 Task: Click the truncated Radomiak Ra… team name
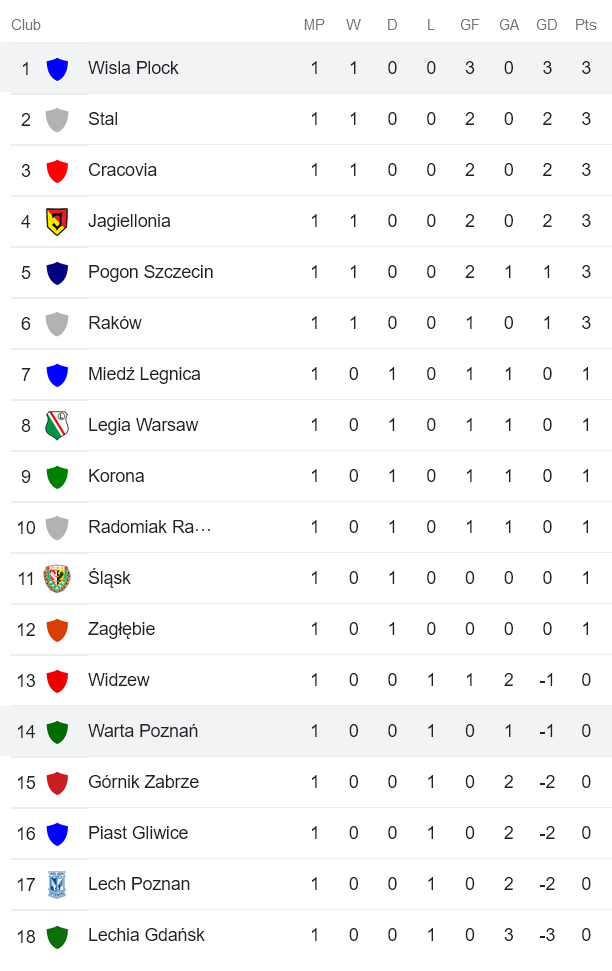tap(150, 527)
